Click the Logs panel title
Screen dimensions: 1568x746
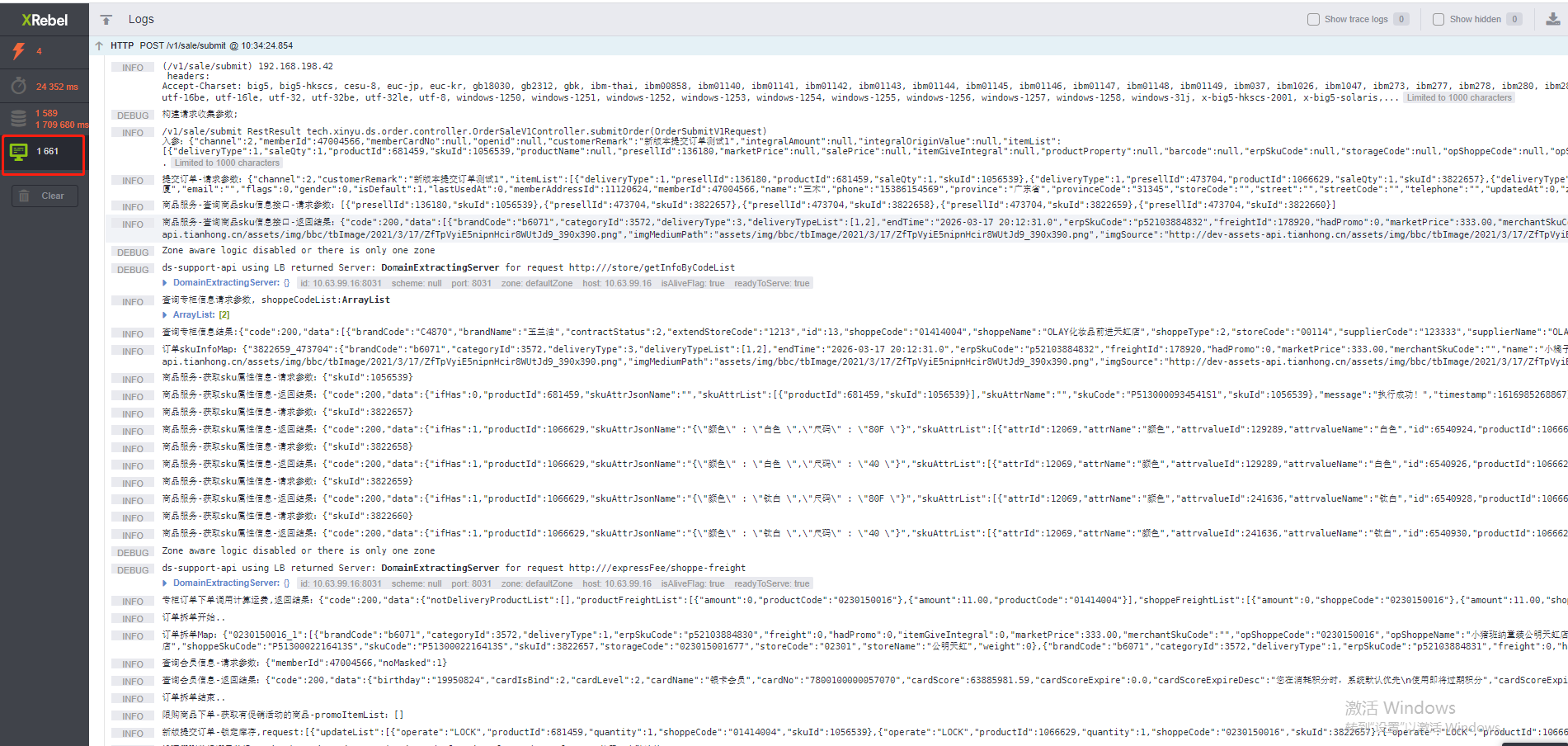coord(141,19)
